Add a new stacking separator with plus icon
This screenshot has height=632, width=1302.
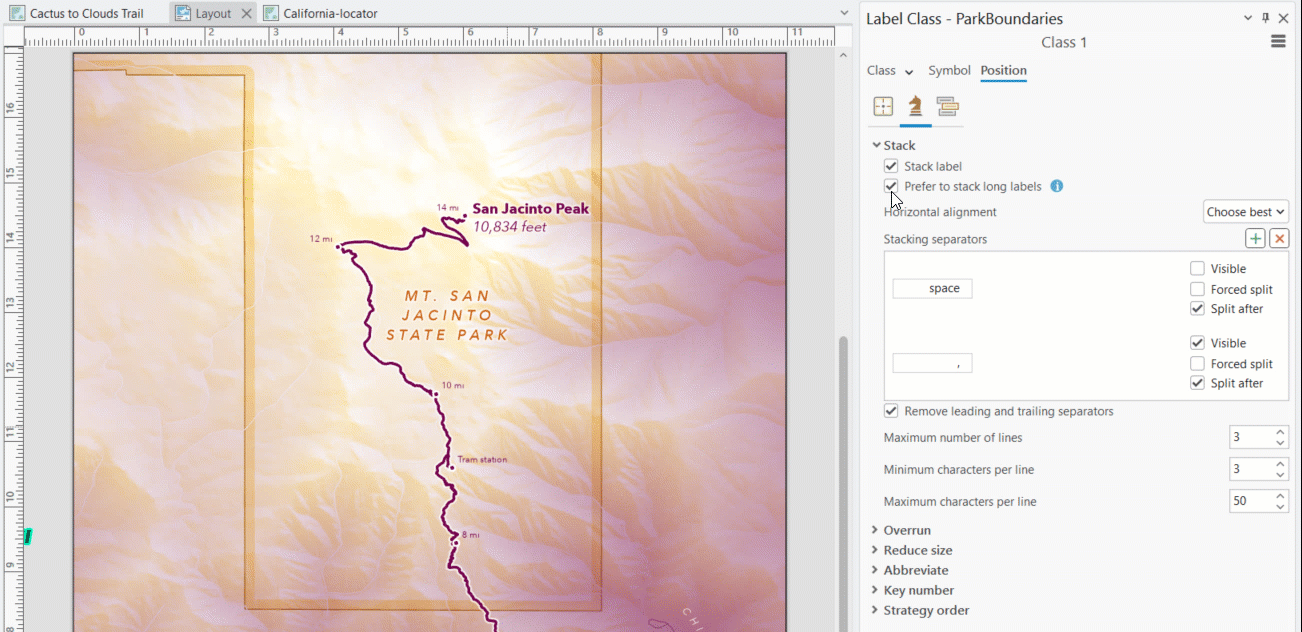(1255, 238)
